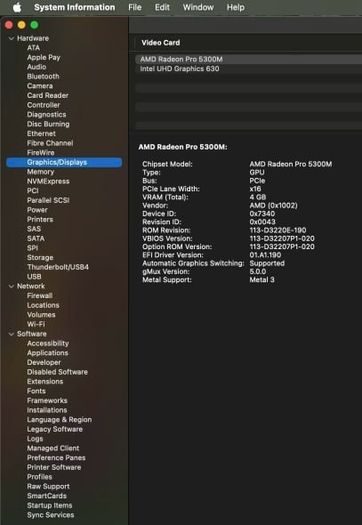Select Frameworks under Software
Viewport: 362px width, 525px height.
[x=47, y=401]
